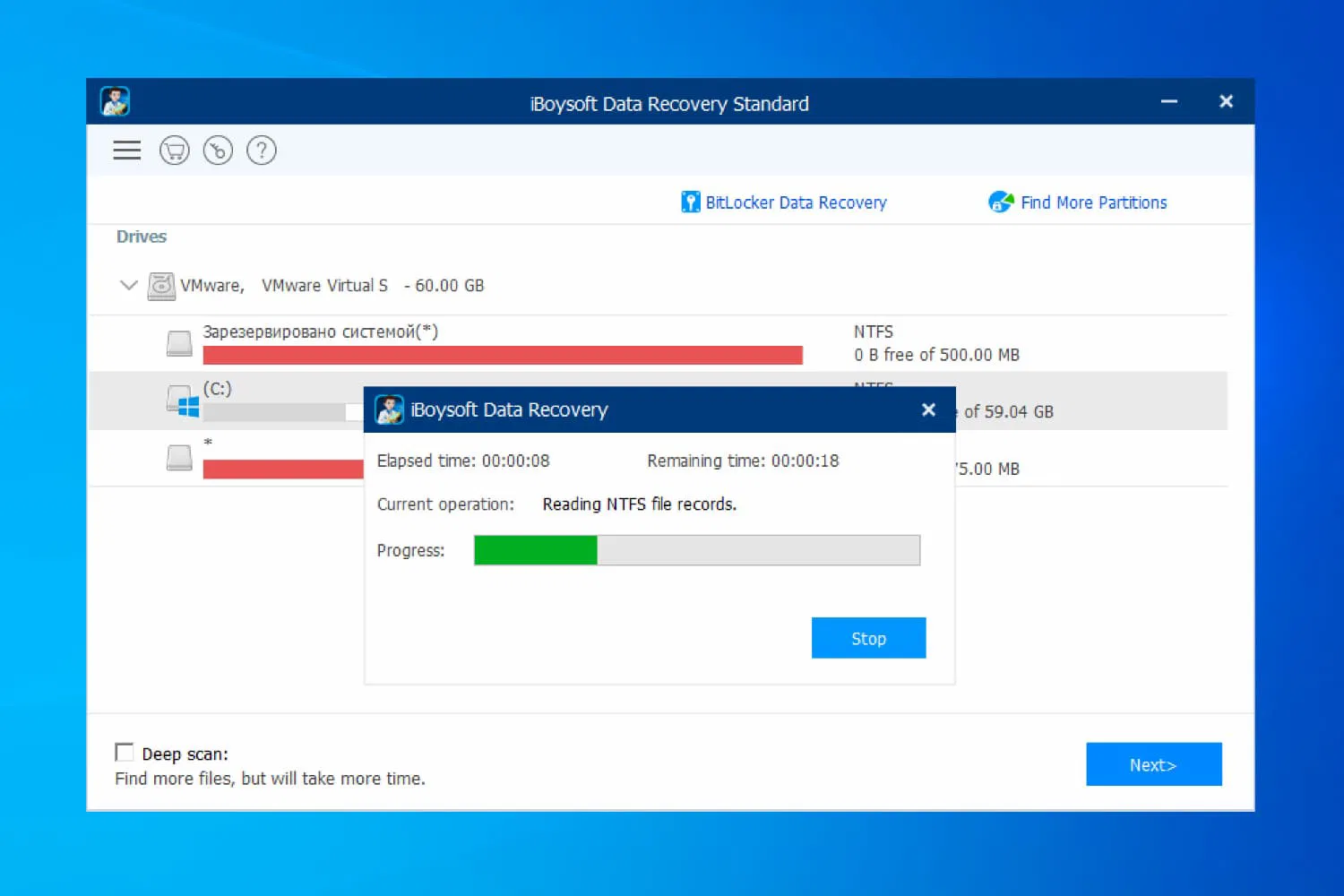This screenshot has width=1344, height=896.
Task: Collapse the VMware Virtual S drive list
Action: [128, 285]
